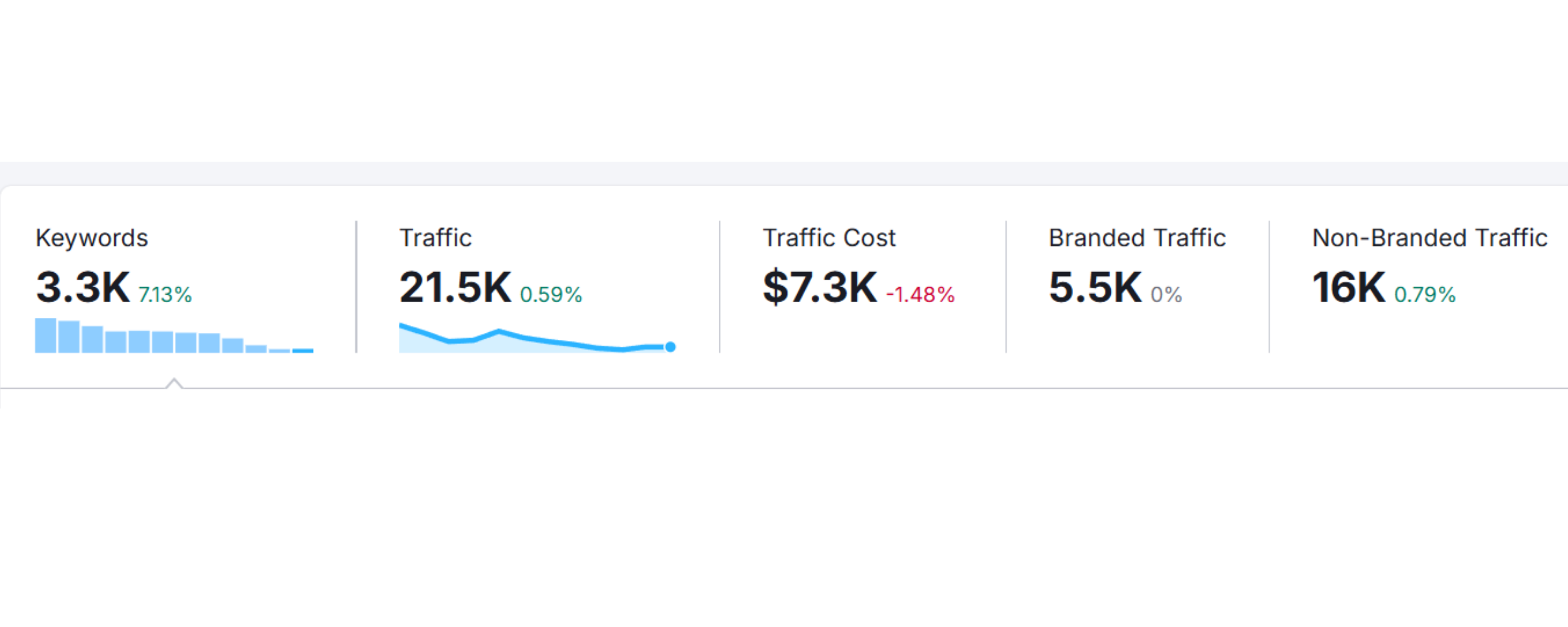This screenshot has height=627, width=1568.
Task: Click the 0.79% non-branded traffic change
Action: [1425, 295]
